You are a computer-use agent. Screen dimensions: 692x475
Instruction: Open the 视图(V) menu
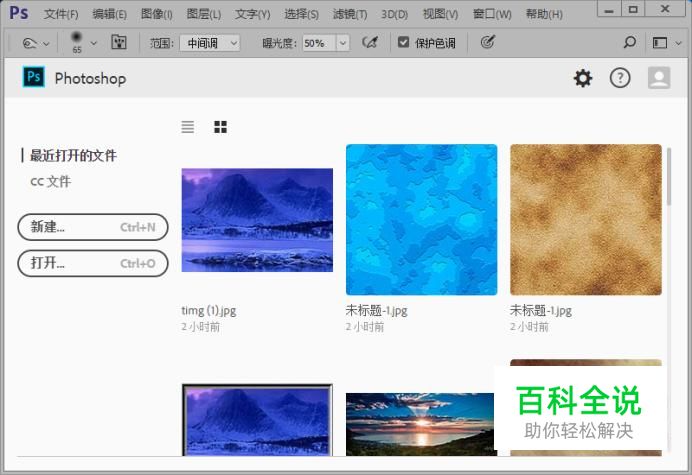[x=440, y=14]
